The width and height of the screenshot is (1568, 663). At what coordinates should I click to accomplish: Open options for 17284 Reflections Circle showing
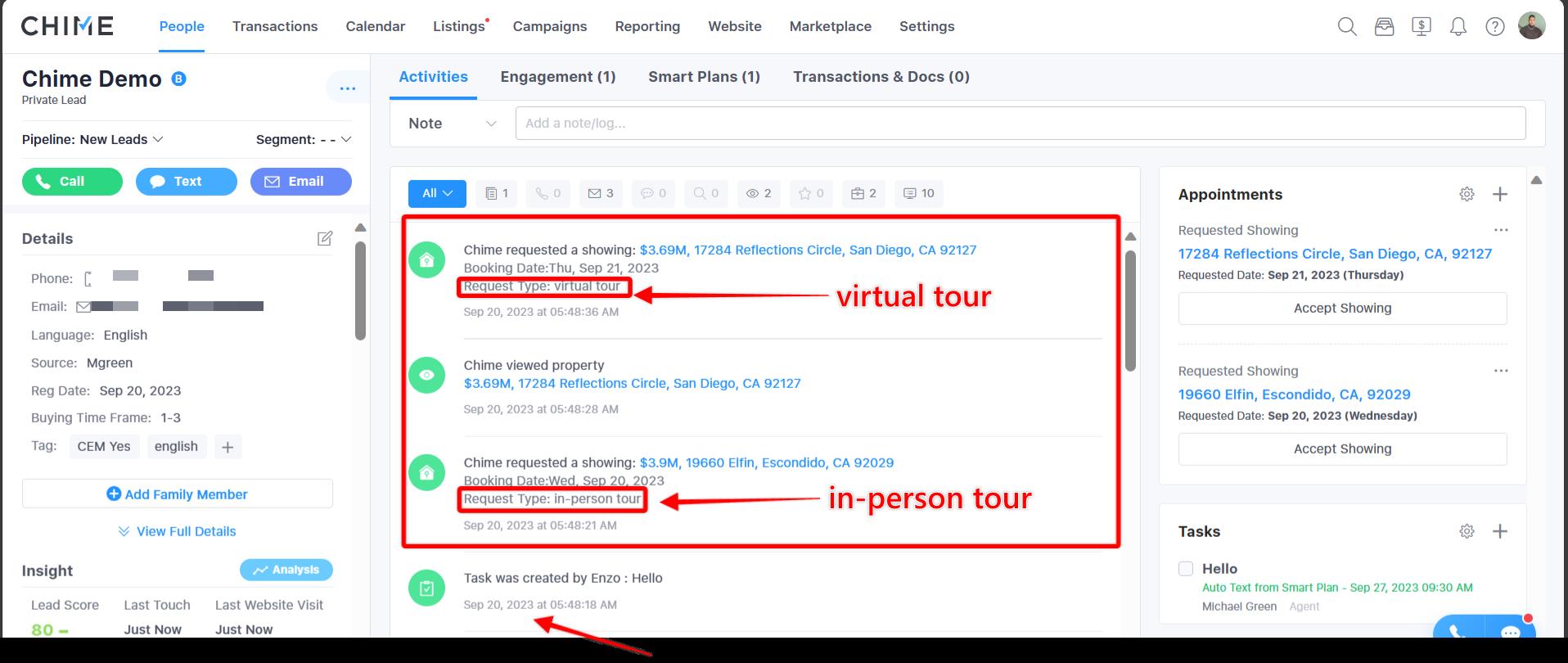(1501, 230)
